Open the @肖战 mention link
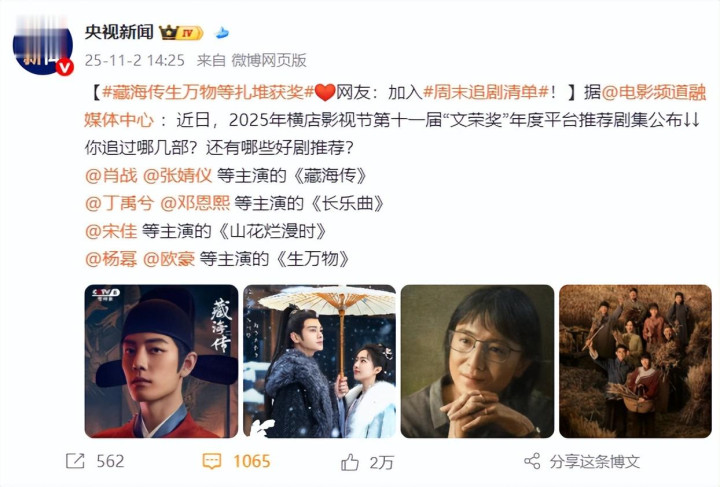Image resolution: width=720 pixels, height=487 pixels. (111, 176)
